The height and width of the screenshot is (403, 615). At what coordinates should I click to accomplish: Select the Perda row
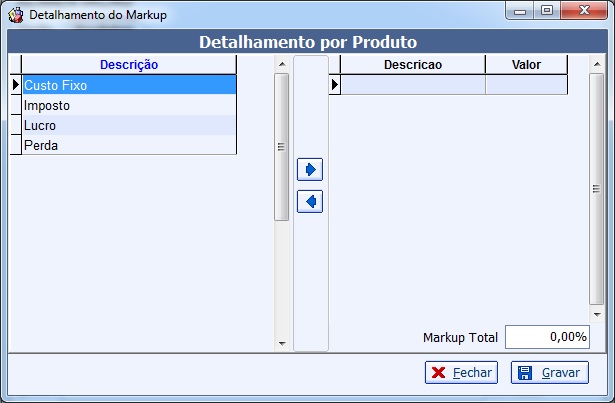tap(129, 145)
